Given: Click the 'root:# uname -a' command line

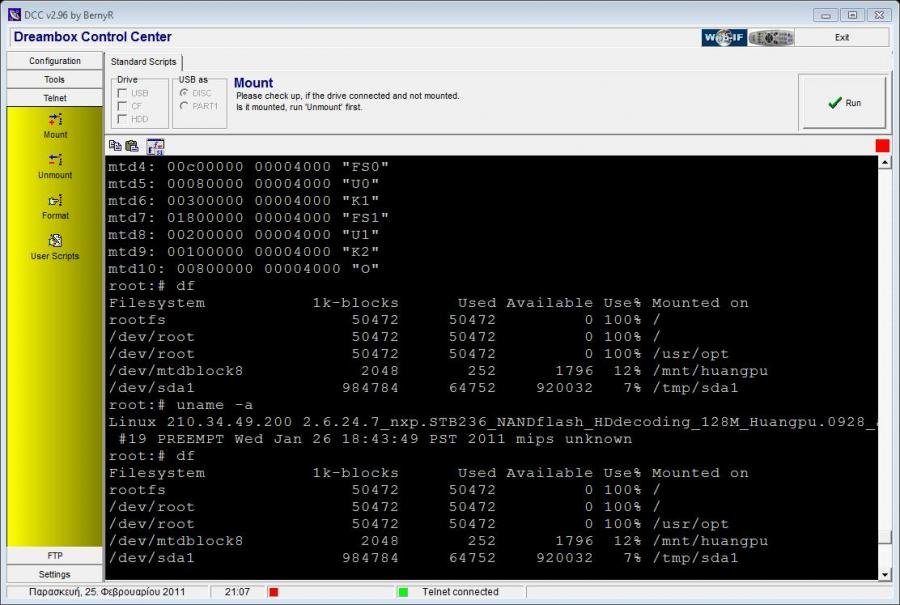Looking at the screenshot, I should click(x=180, y=405).
